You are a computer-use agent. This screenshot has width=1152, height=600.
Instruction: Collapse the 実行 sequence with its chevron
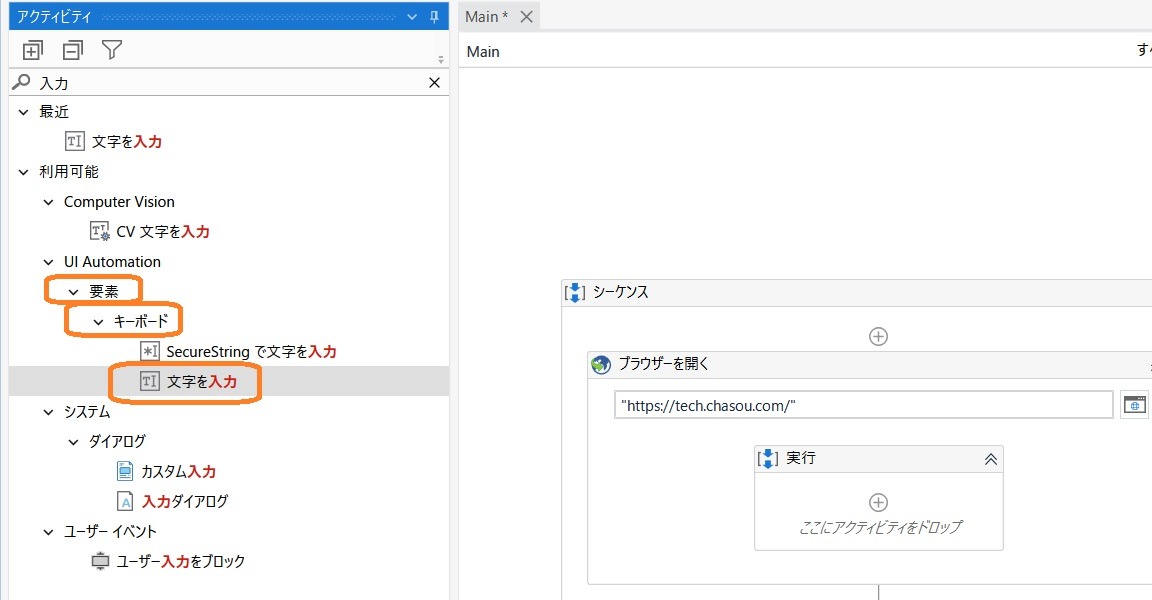pos(989,458)
